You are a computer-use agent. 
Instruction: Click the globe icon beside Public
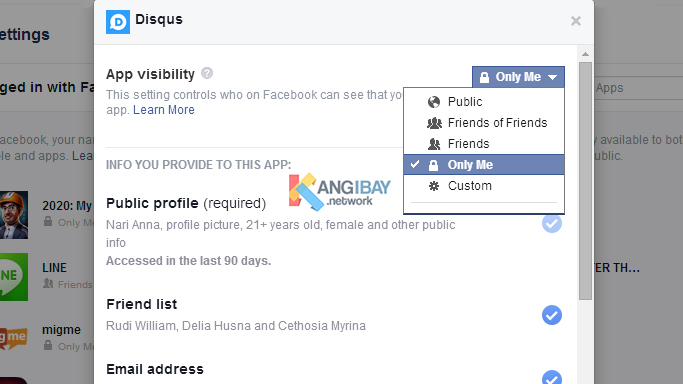(x=434, y=102)
